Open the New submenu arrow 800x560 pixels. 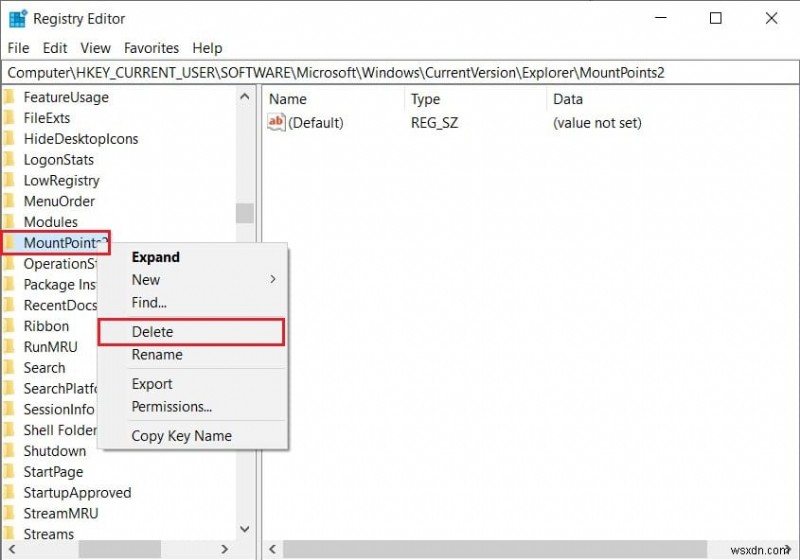tap(273, 280)
